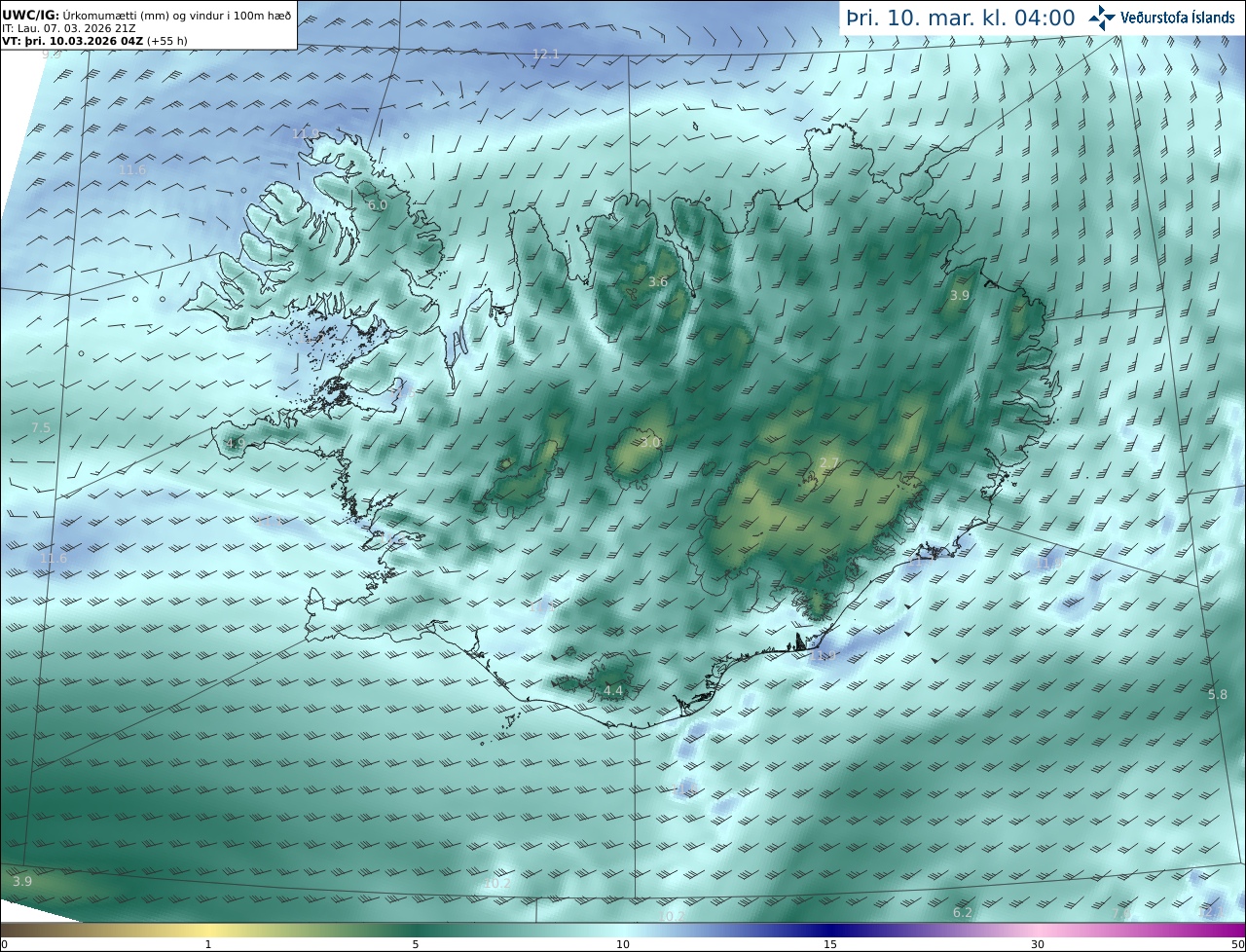Screen dimensions: 1246x952
Task: Click the 10 tick on the color scale
Action: pos(623,944)
